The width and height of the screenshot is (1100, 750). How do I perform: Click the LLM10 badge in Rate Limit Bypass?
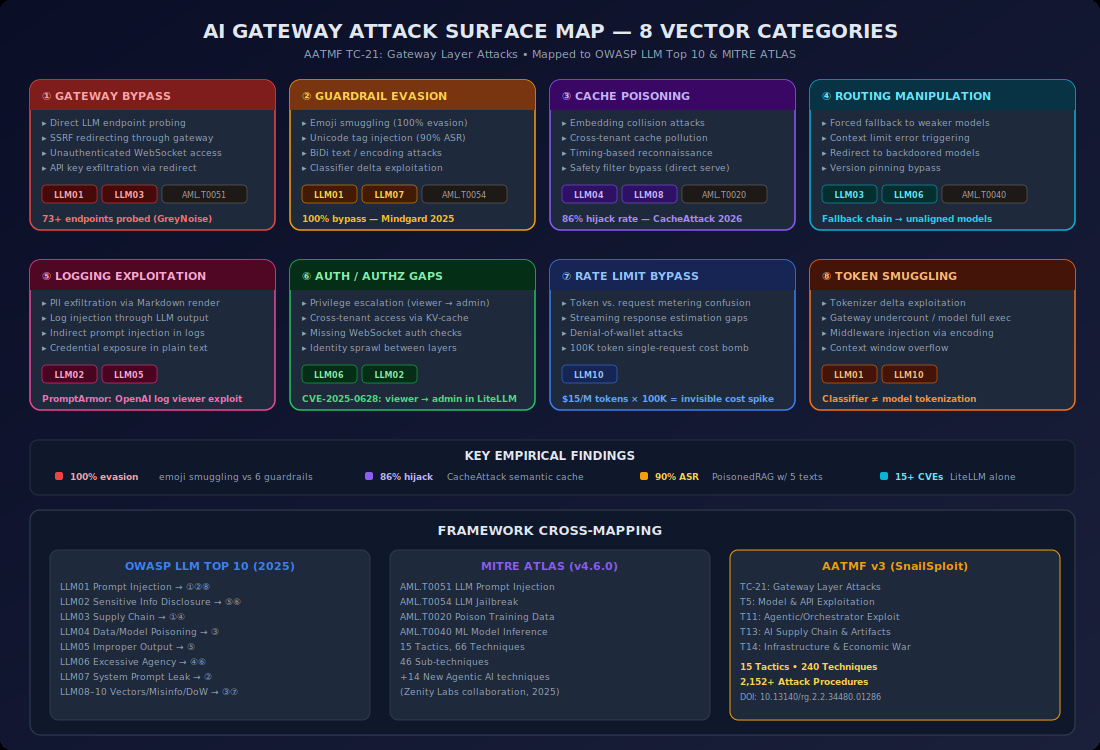pyautogui.click(x=587, y=374)
